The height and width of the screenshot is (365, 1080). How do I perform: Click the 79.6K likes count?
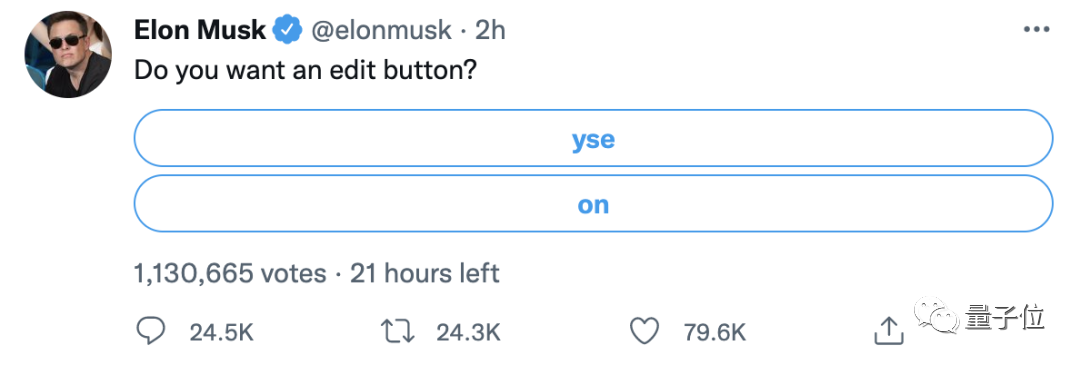715,333
